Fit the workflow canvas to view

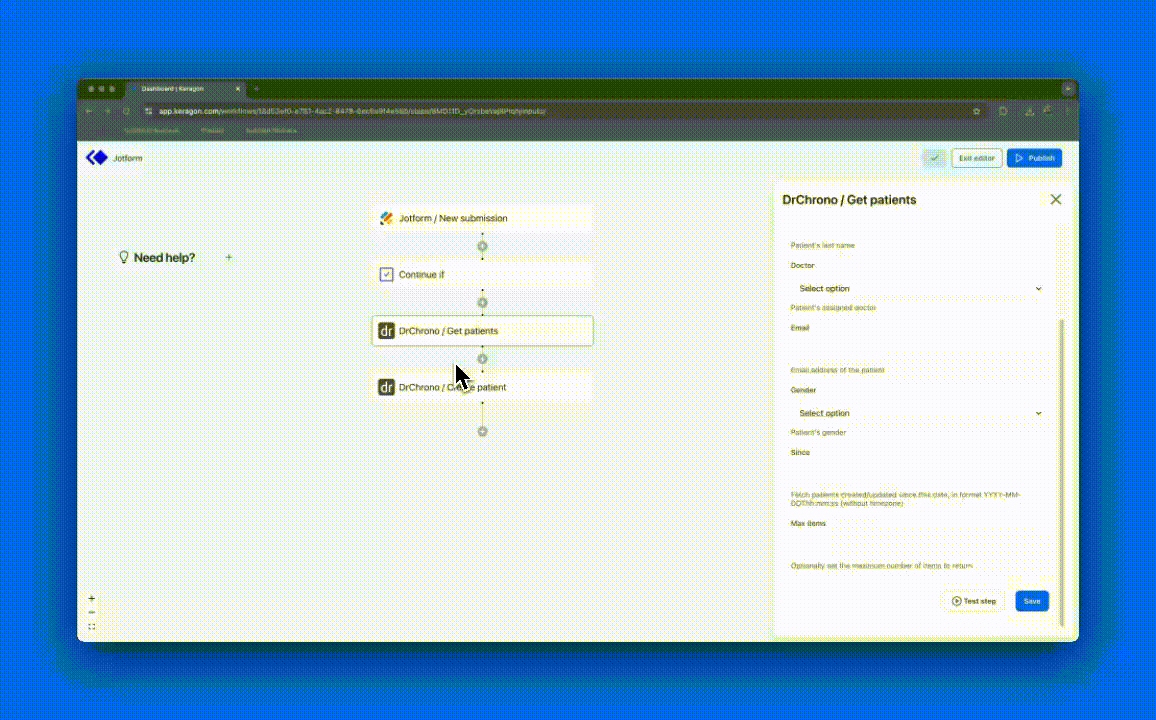(91, 626)
